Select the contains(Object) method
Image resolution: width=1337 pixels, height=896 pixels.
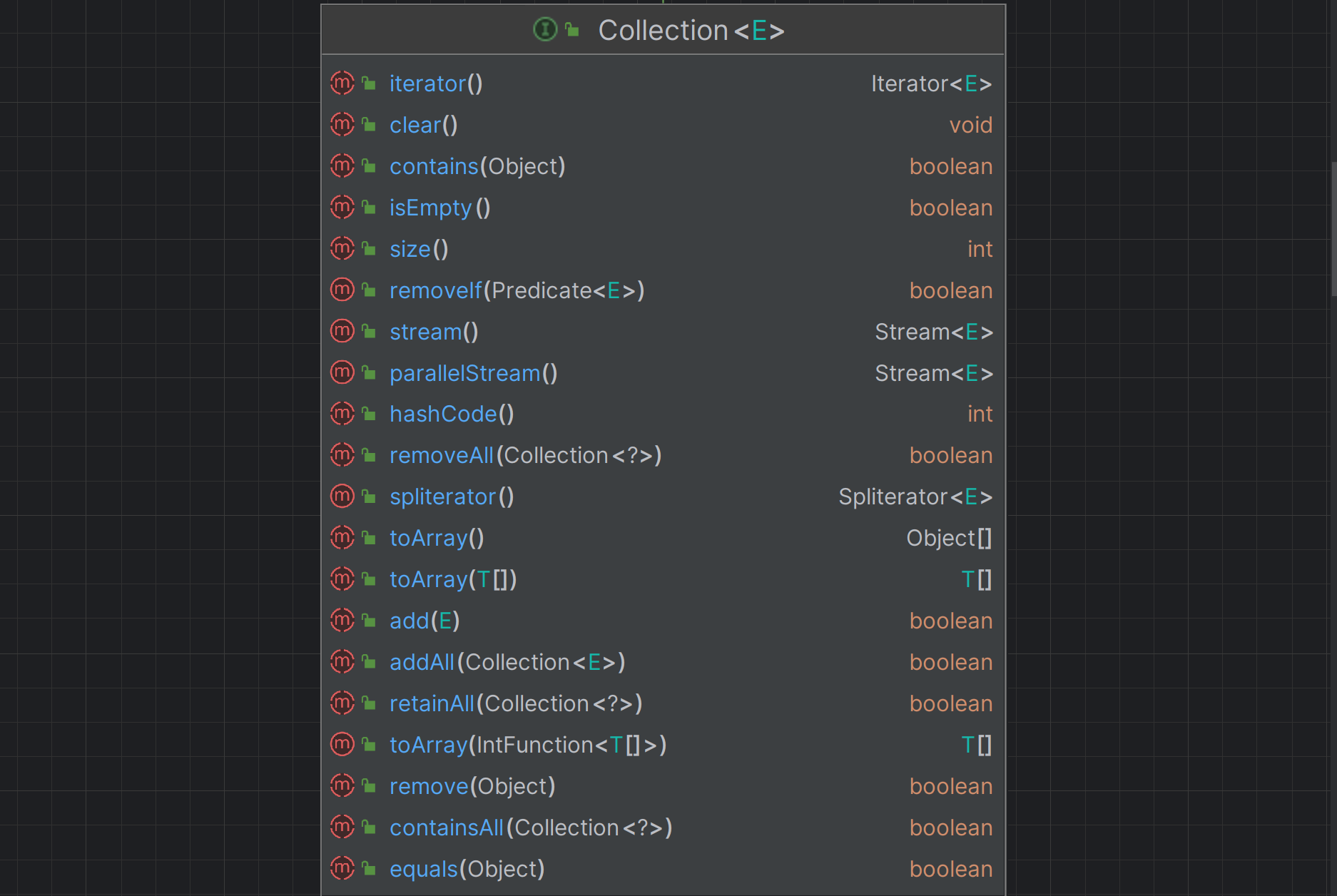[477, 167]
